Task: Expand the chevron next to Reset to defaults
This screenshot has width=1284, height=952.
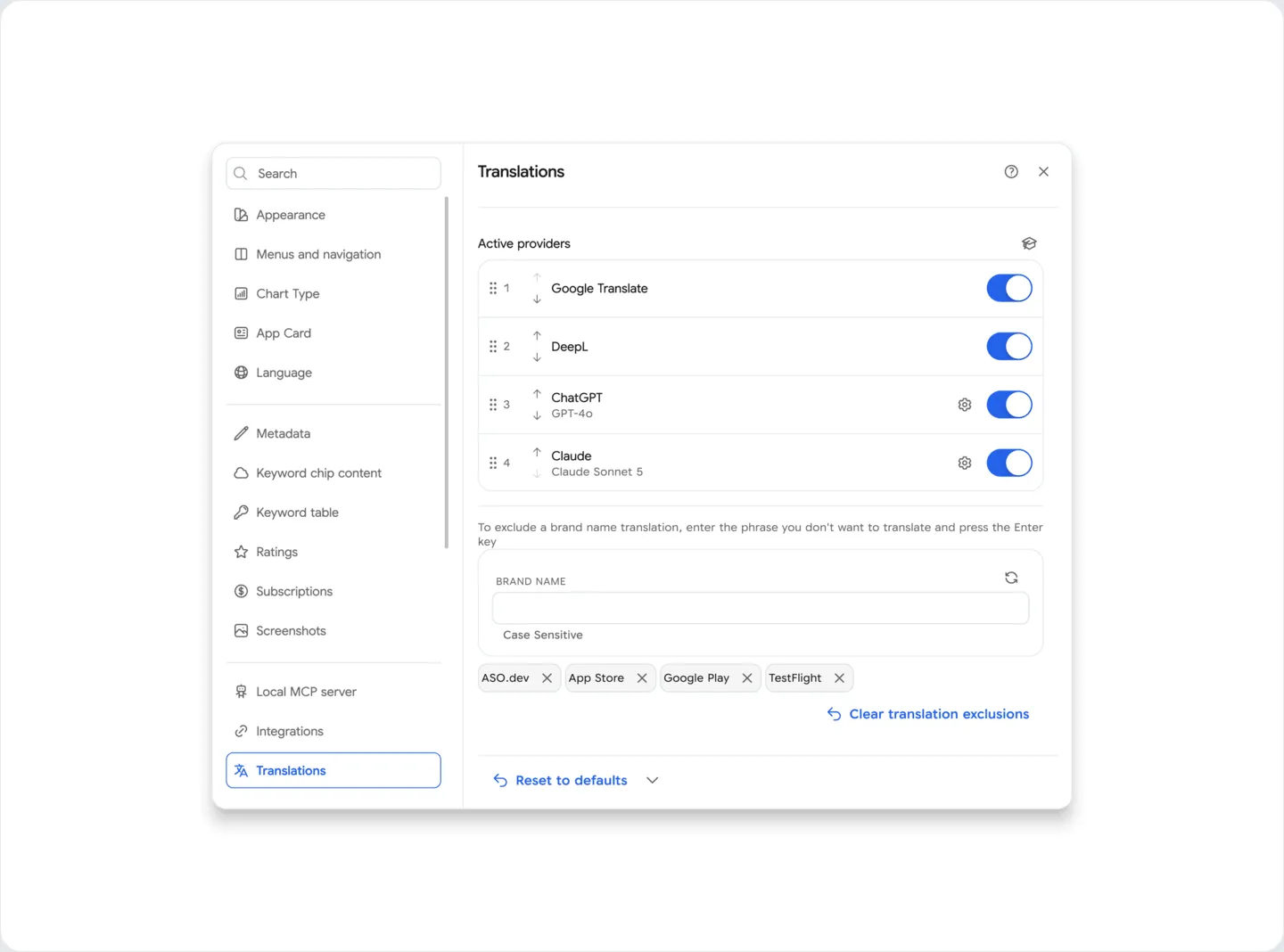Action: pos(653,781)
